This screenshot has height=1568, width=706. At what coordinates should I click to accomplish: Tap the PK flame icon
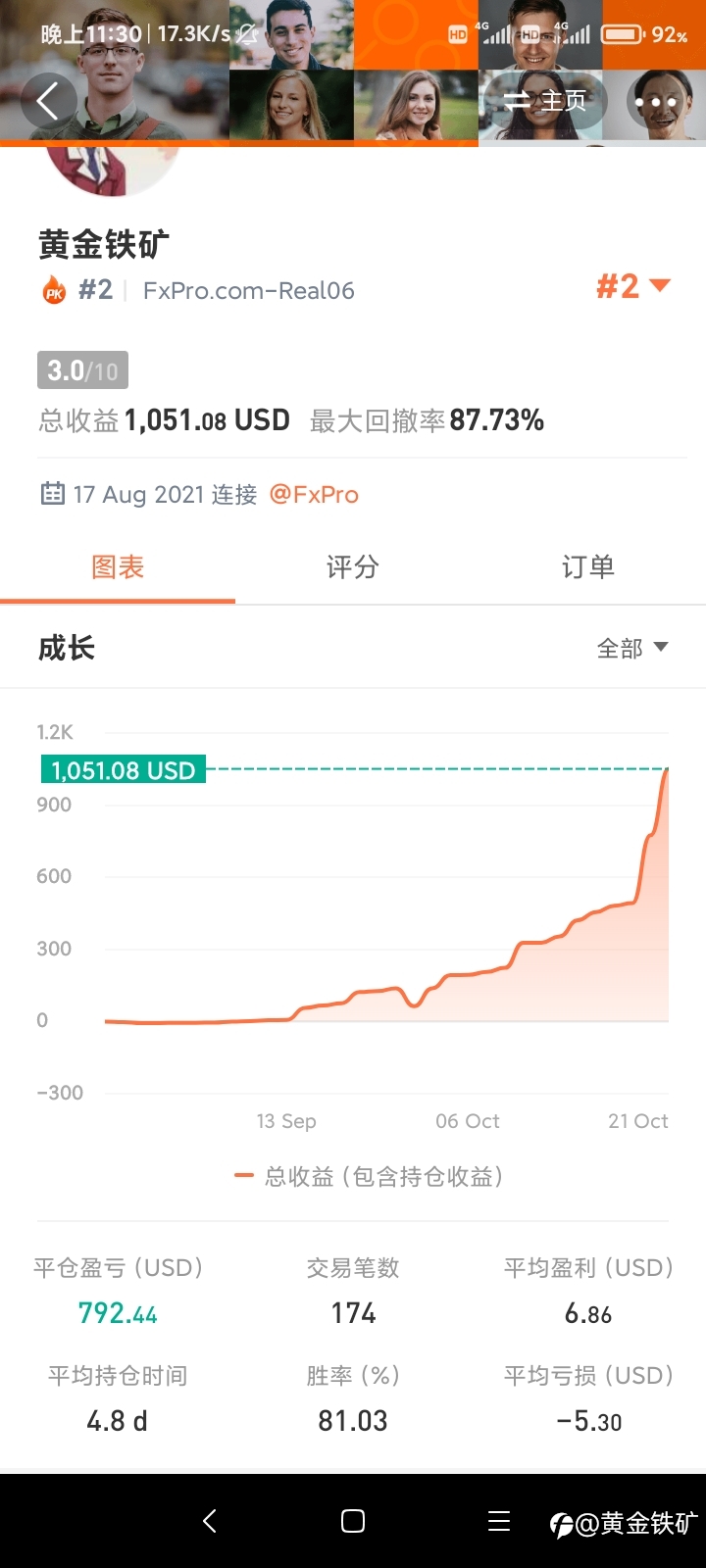click(53, 290)
